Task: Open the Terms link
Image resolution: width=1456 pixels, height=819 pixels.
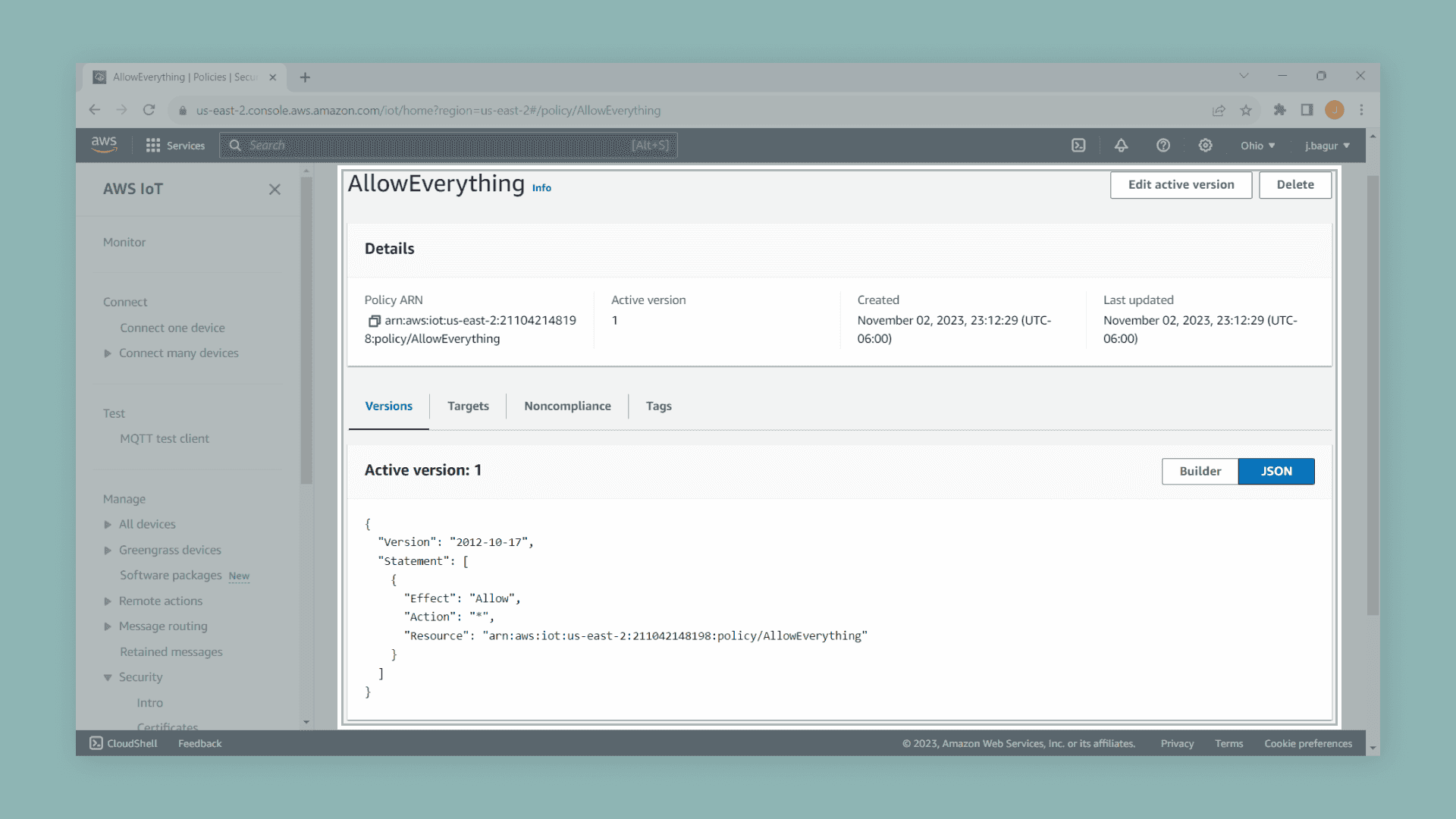Action: tap(1228, 744)
